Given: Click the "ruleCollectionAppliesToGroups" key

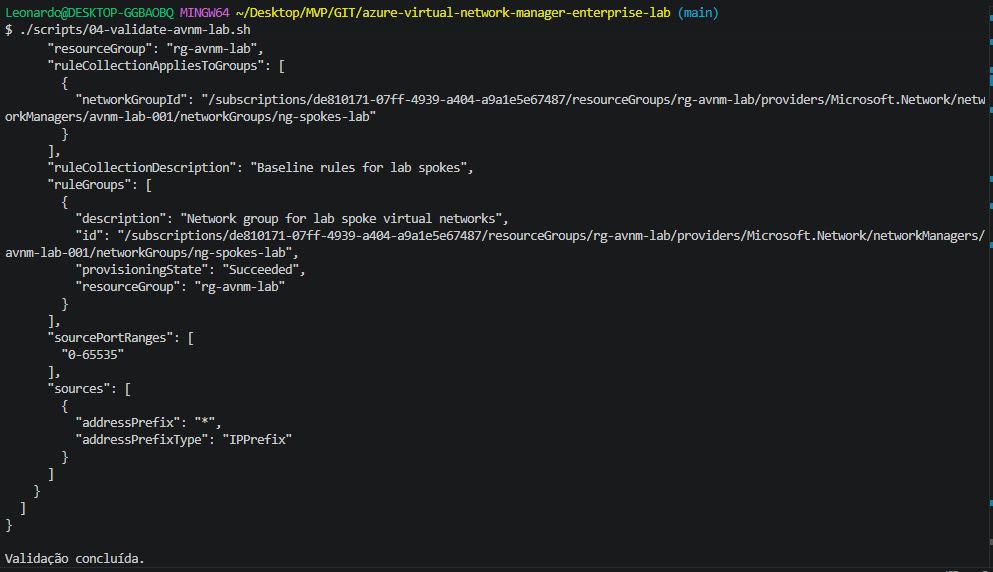Looking at the screenshot, I should click(156, 66).
